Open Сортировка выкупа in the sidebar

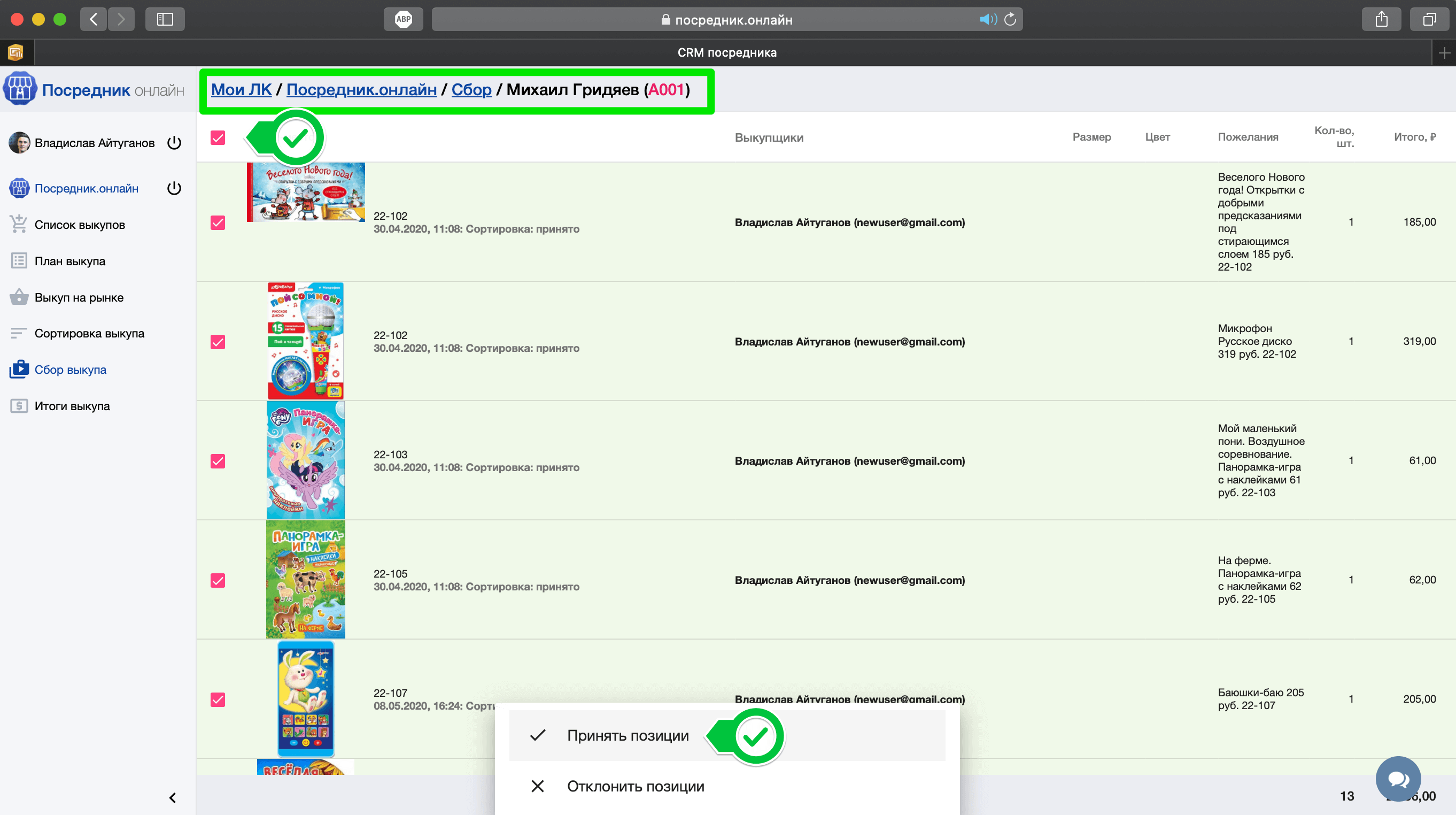click(89, 333)
